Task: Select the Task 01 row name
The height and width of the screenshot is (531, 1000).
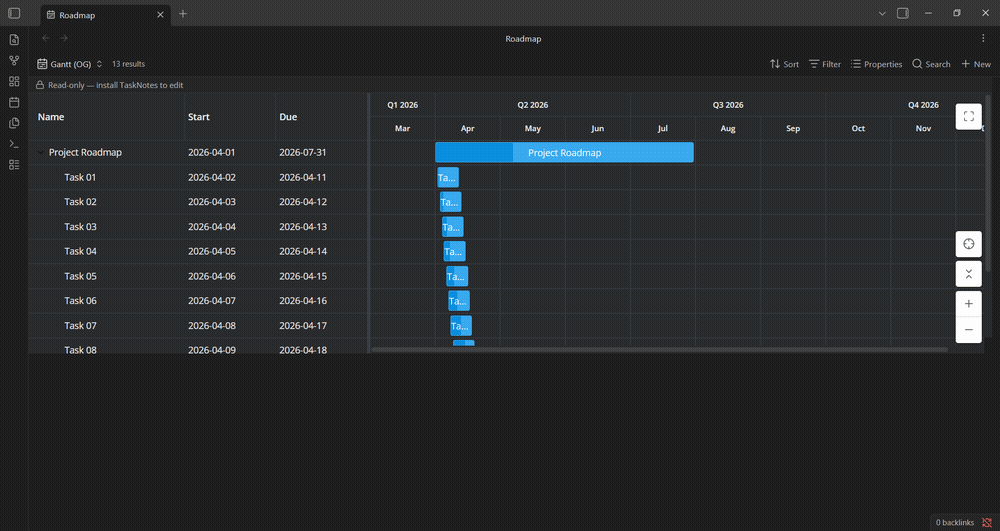Action: click(x=80, y=177)
